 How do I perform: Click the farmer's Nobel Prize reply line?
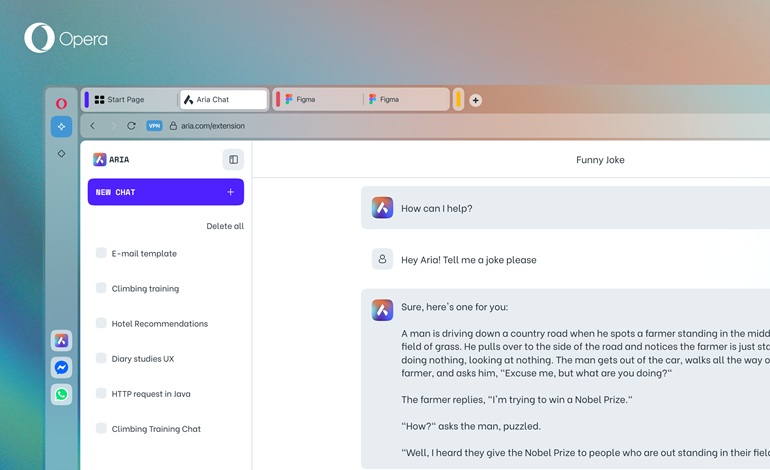(517, 400)
